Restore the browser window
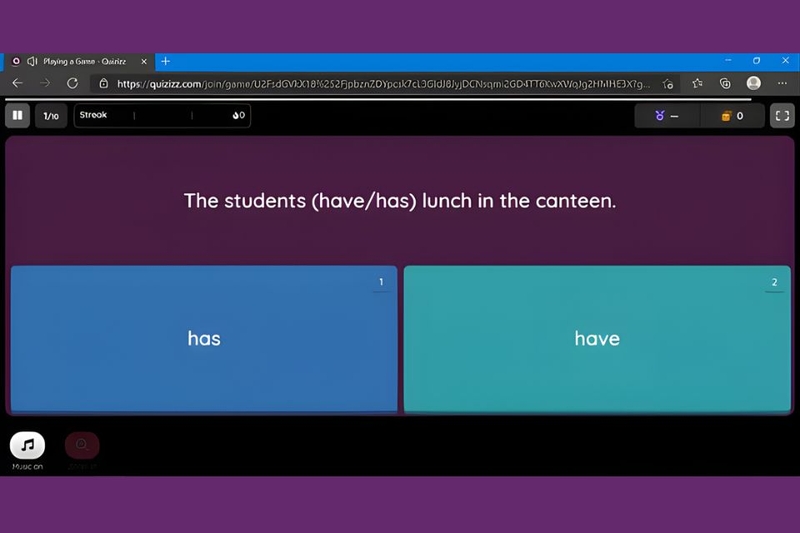800x533 pixels. tap(756, 60)
